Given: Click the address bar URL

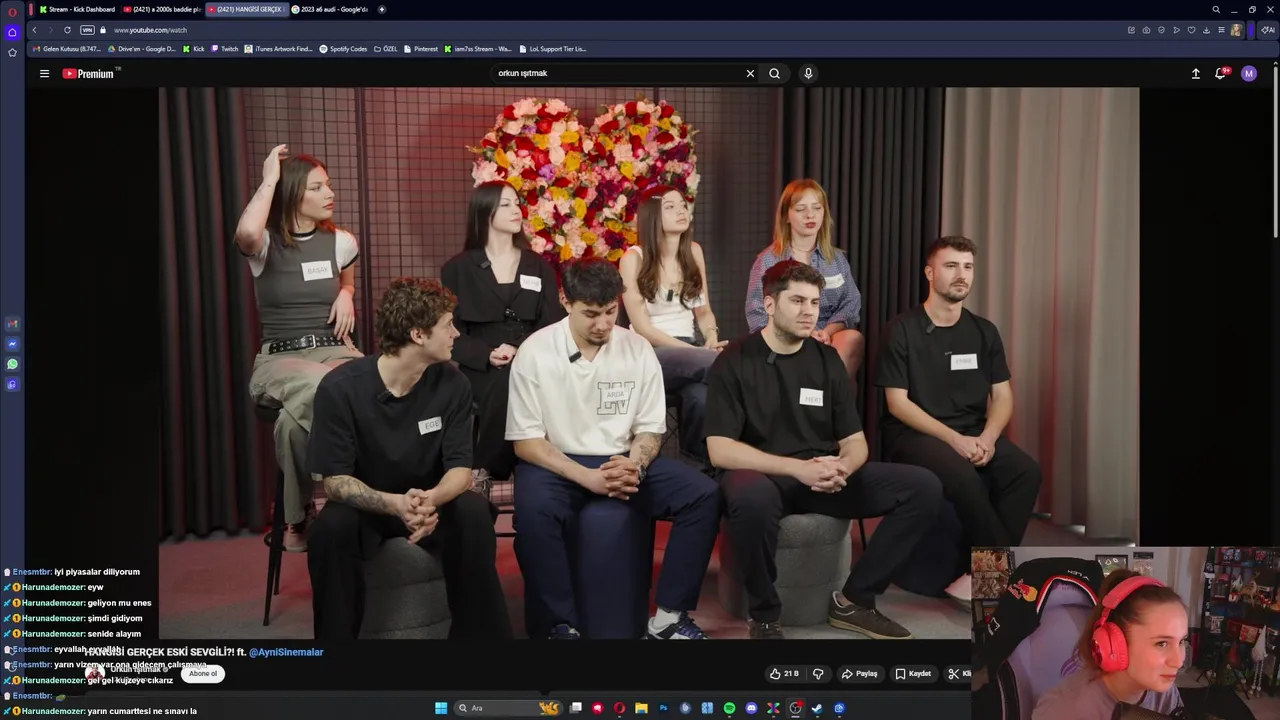Looking at the screenshot, I should (x=150, y=30).
